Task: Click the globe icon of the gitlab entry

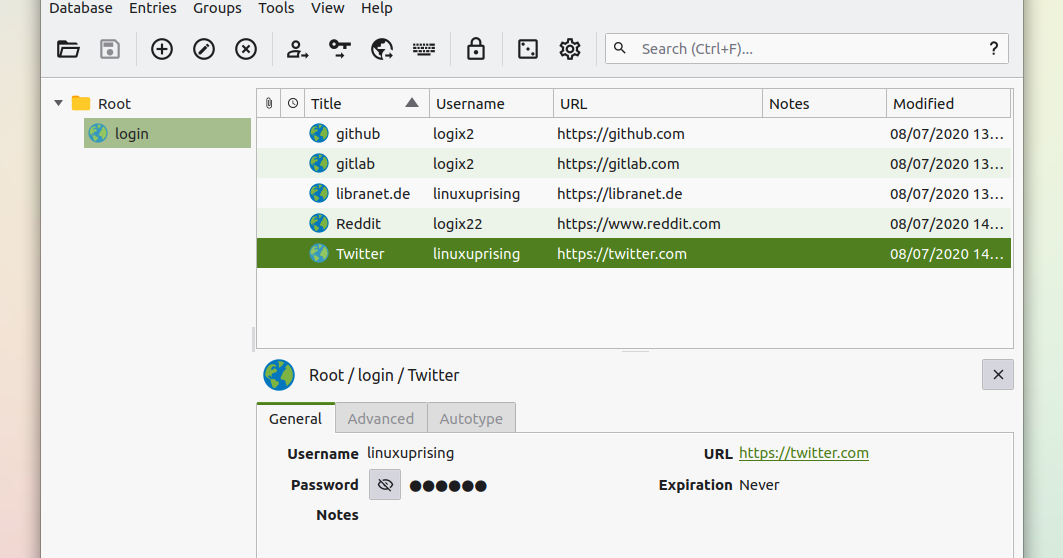Action: click(319, 163)
